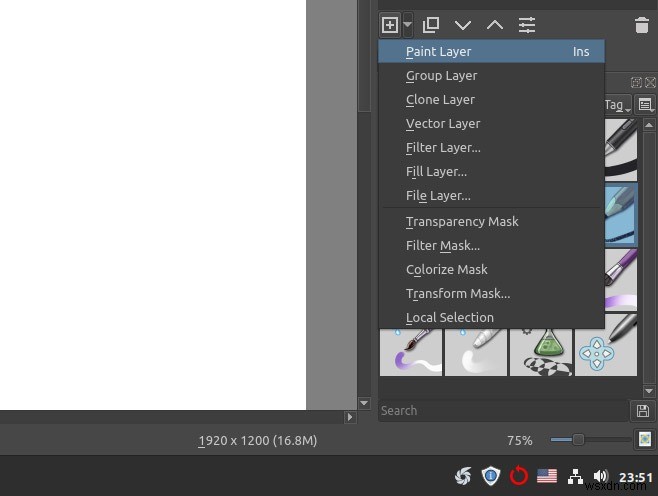This screenshot has width=658, height=496.
Task: Open the network connections tray icon
Action: pyautogui.click(x=575, y=476)
